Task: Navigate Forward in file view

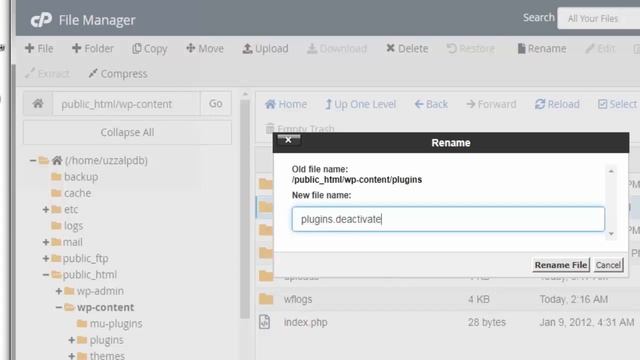Action: pos(491,104)
